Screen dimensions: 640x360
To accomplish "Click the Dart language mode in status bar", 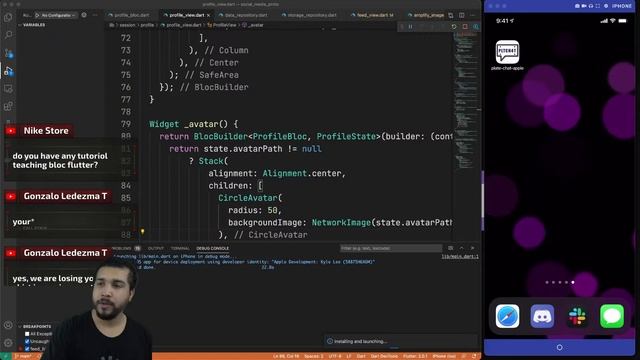I will pos(361,356).
